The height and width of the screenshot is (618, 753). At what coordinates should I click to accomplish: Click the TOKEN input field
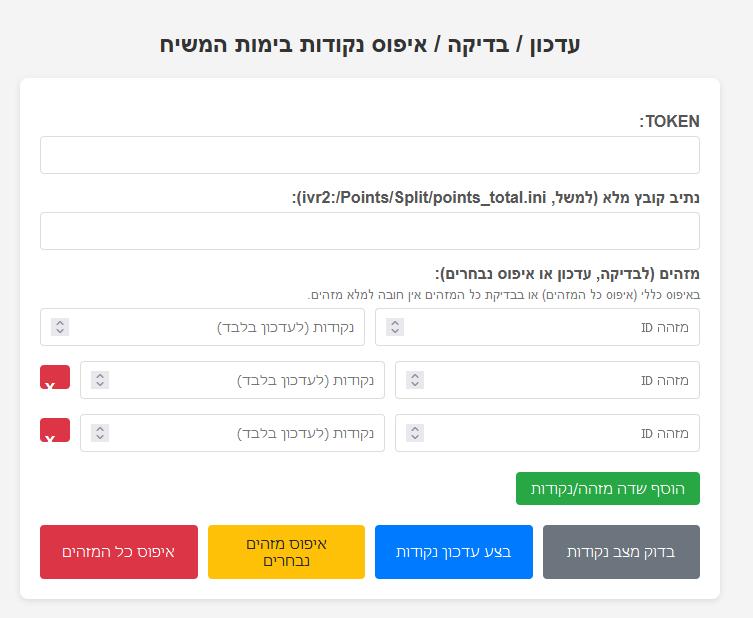tap(369, 155)
